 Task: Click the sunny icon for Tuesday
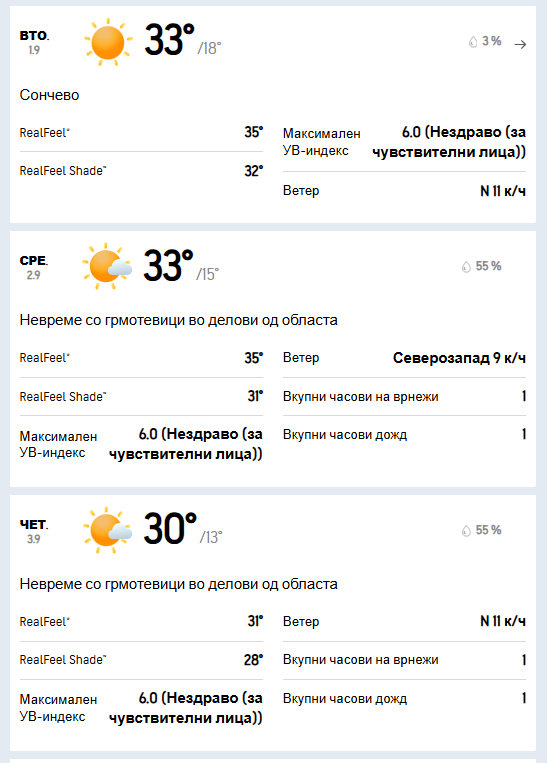(x=108, y=42)
